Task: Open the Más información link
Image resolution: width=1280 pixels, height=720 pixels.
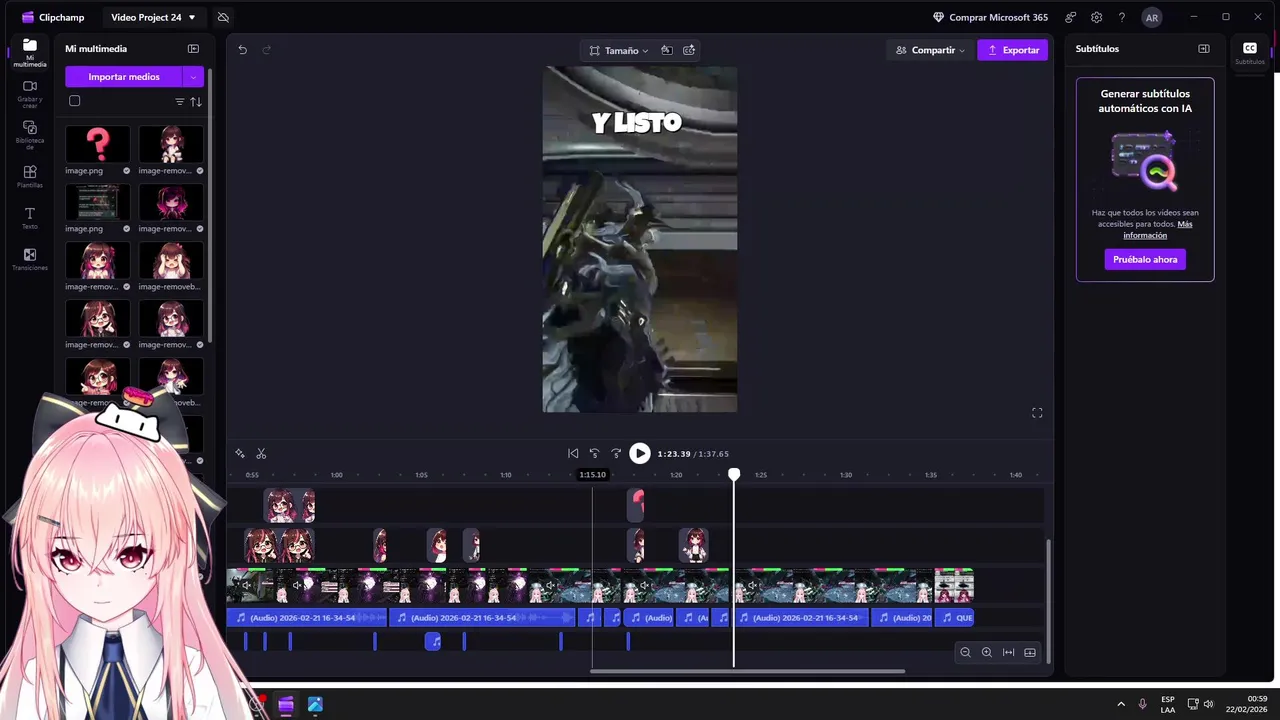Action: pos(1157,230)
